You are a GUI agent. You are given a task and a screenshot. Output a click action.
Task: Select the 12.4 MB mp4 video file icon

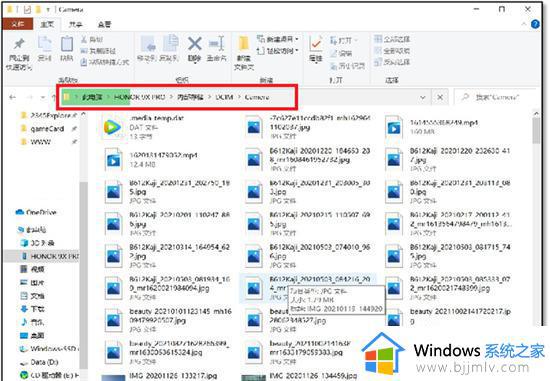[113, 160]
